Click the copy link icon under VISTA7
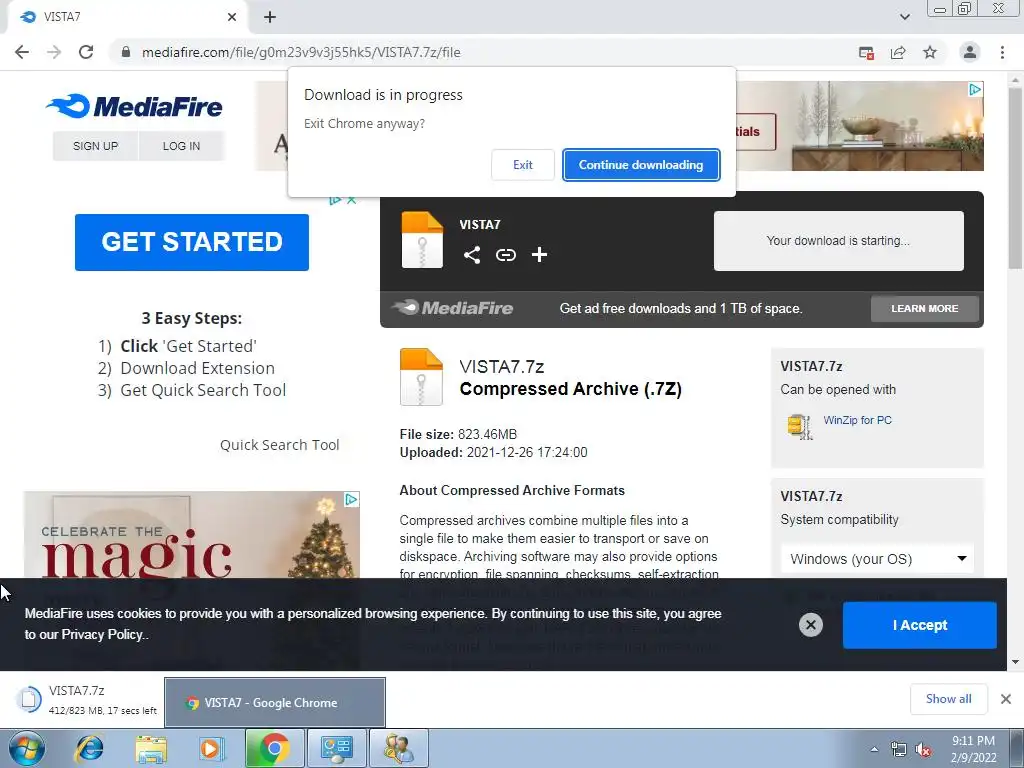 505,255
